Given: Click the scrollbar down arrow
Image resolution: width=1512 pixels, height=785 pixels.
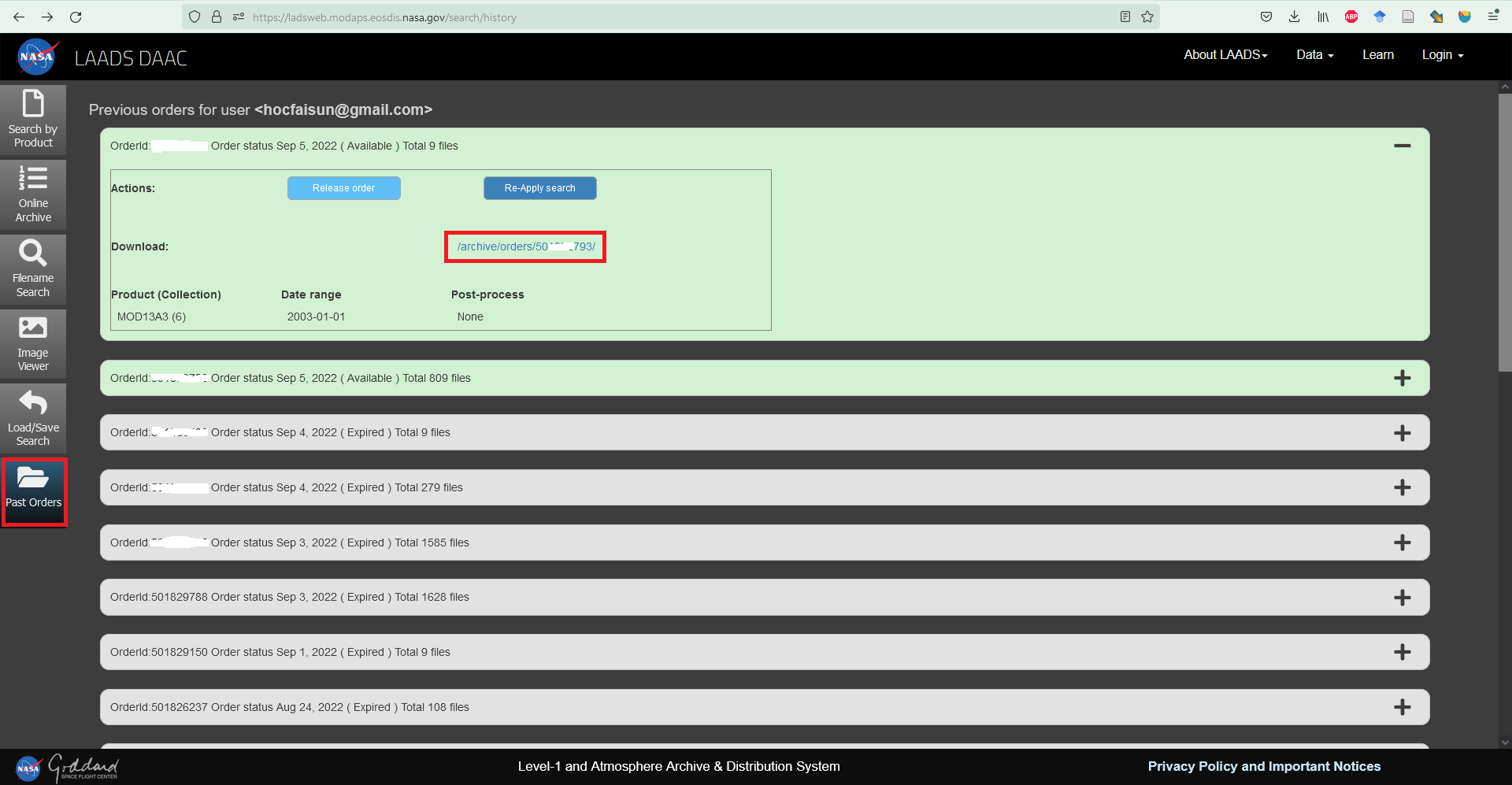Looking at the screenshot, I should coord(1504,742).
